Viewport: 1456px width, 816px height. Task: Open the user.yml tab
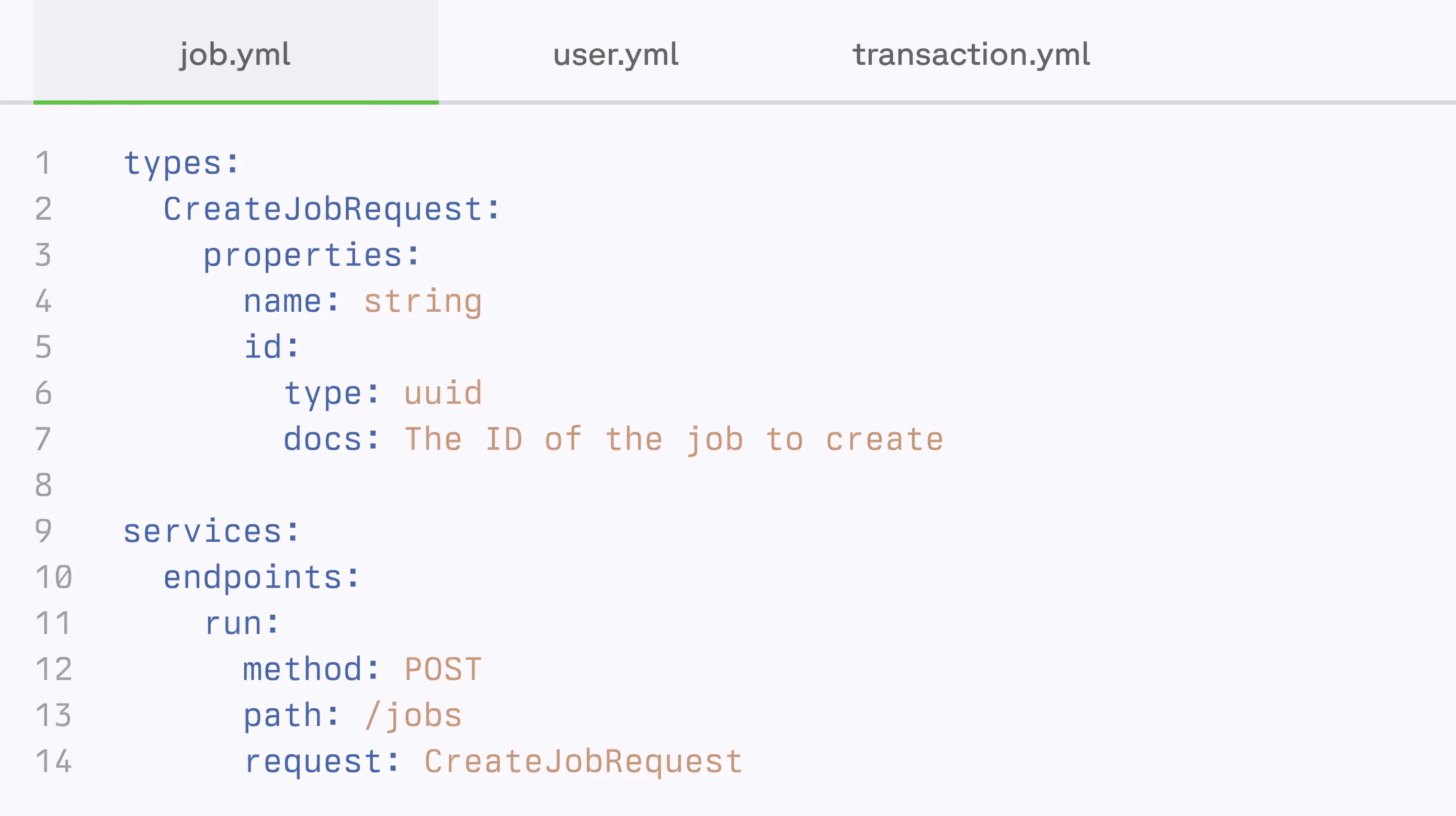point(616,54)
